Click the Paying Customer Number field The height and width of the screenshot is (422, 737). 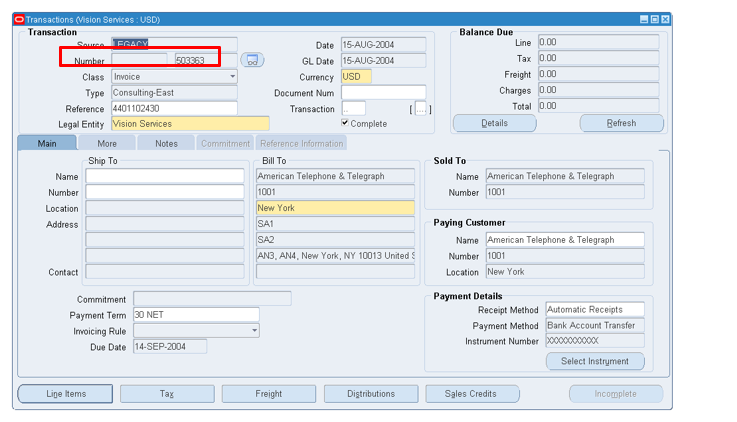click(565, 256)
